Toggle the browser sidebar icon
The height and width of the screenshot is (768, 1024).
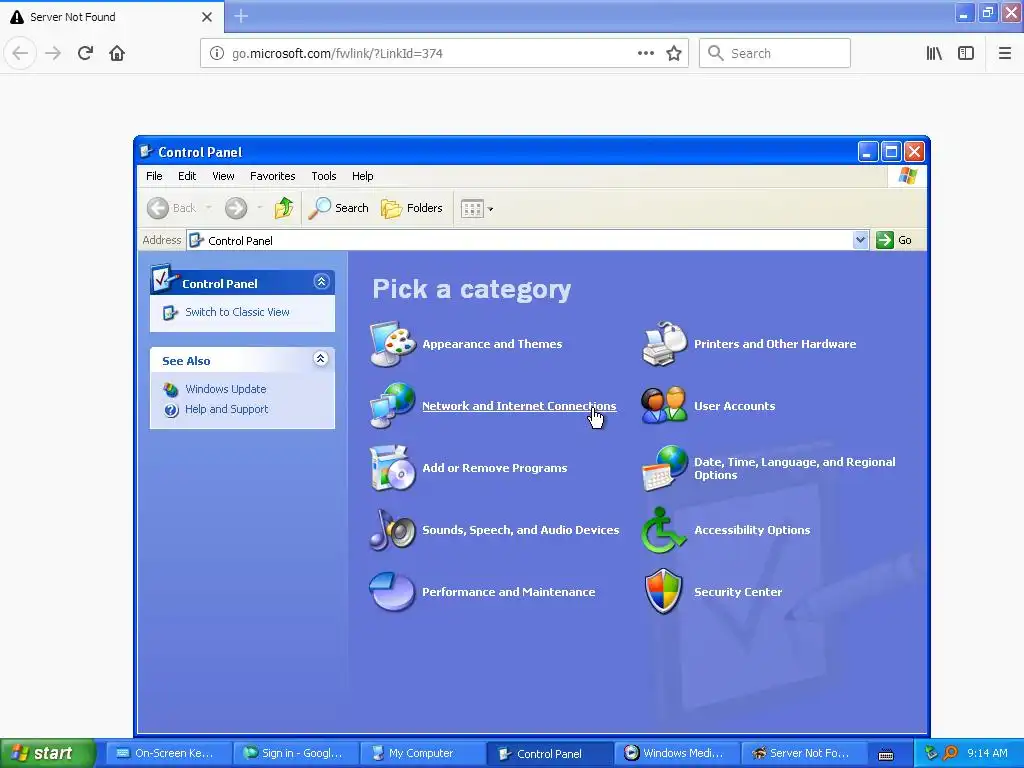pyautogui.click(x=966, y=54)
